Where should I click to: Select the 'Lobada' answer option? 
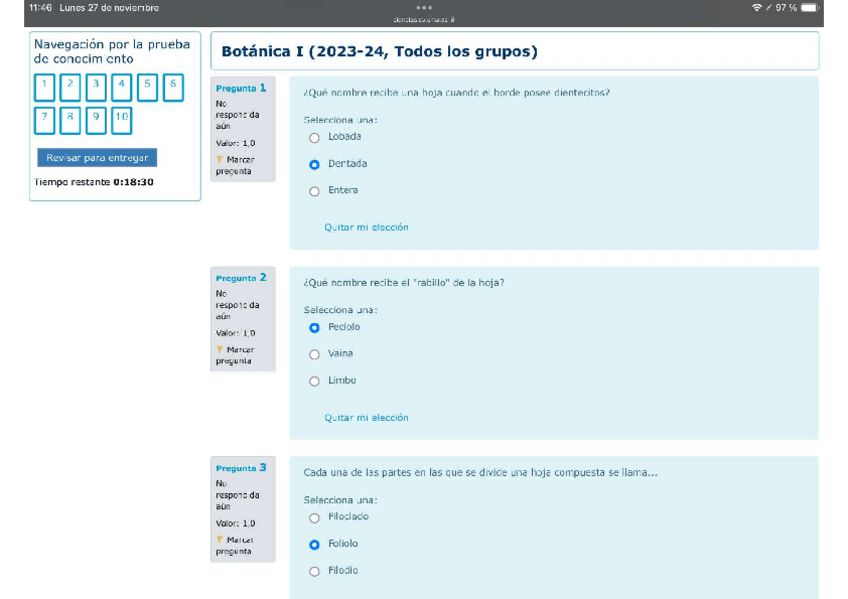pos(314,138)
